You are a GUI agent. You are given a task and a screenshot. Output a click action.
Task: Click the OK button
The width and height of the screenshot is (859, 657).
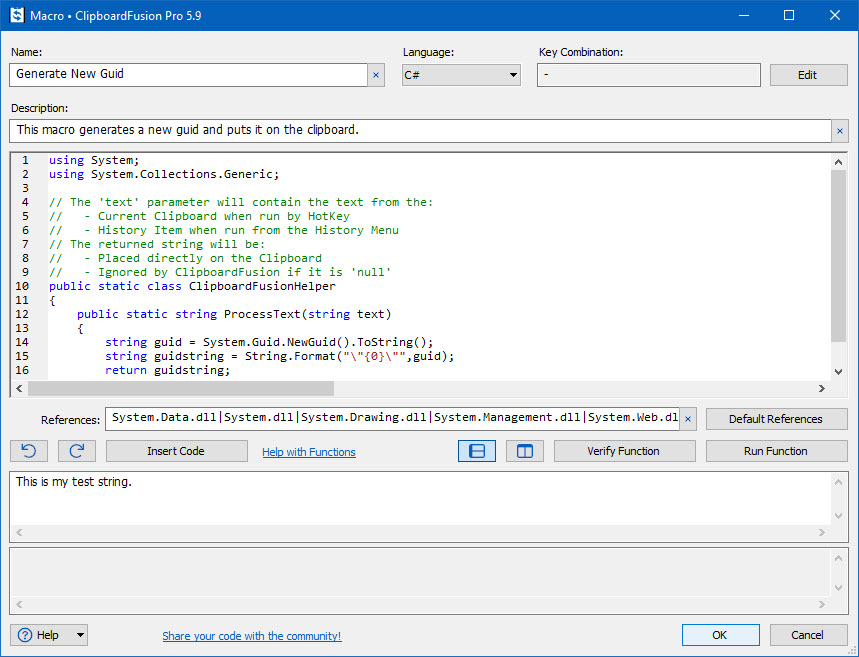(720, 635)
